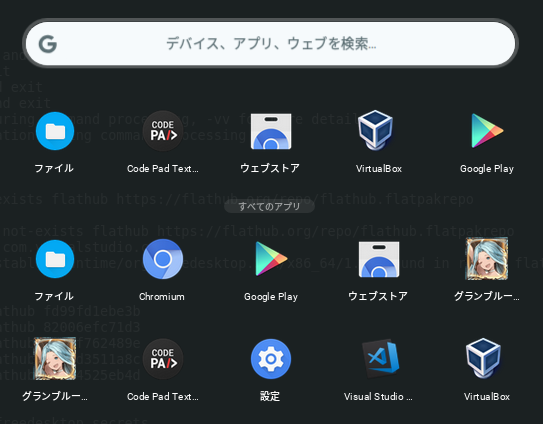The image size is (543, 424).
Task: Launch グランブルー game icon beside ウェブストア
Action: [x=487, y=258]
